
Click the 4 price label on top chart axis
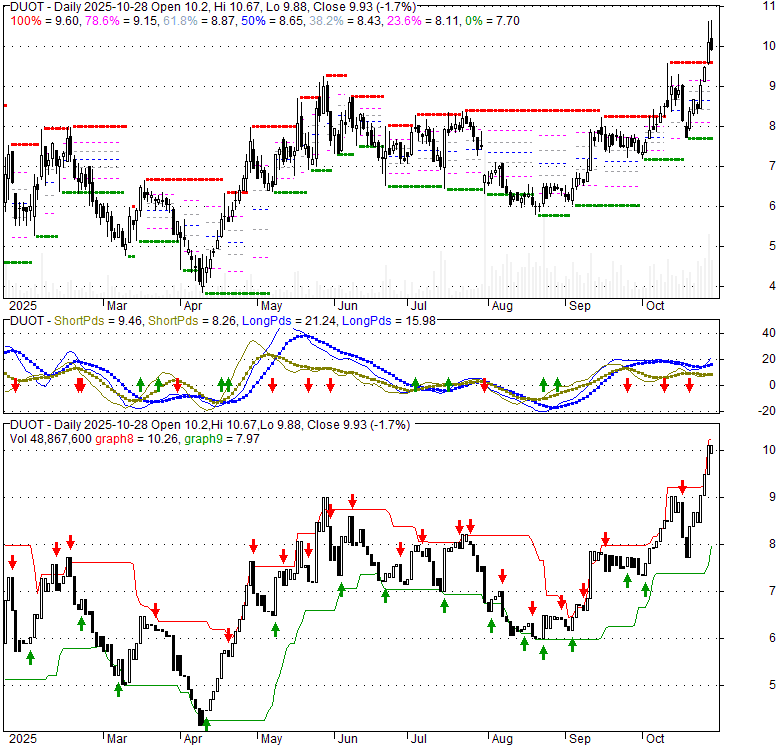[772, 286]
